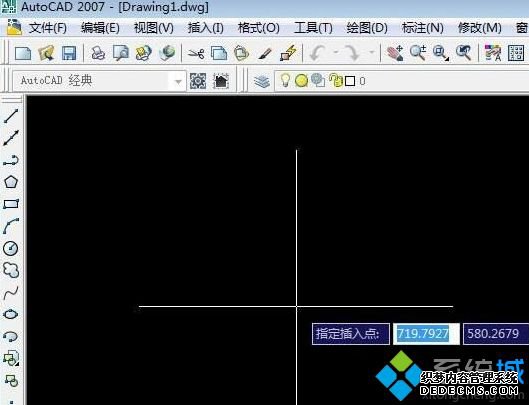The width and height of the screenshot is (529, 405).
Task: Expand the AutoCAD 经典 workspace dropdown
Action: click(178, 81)
